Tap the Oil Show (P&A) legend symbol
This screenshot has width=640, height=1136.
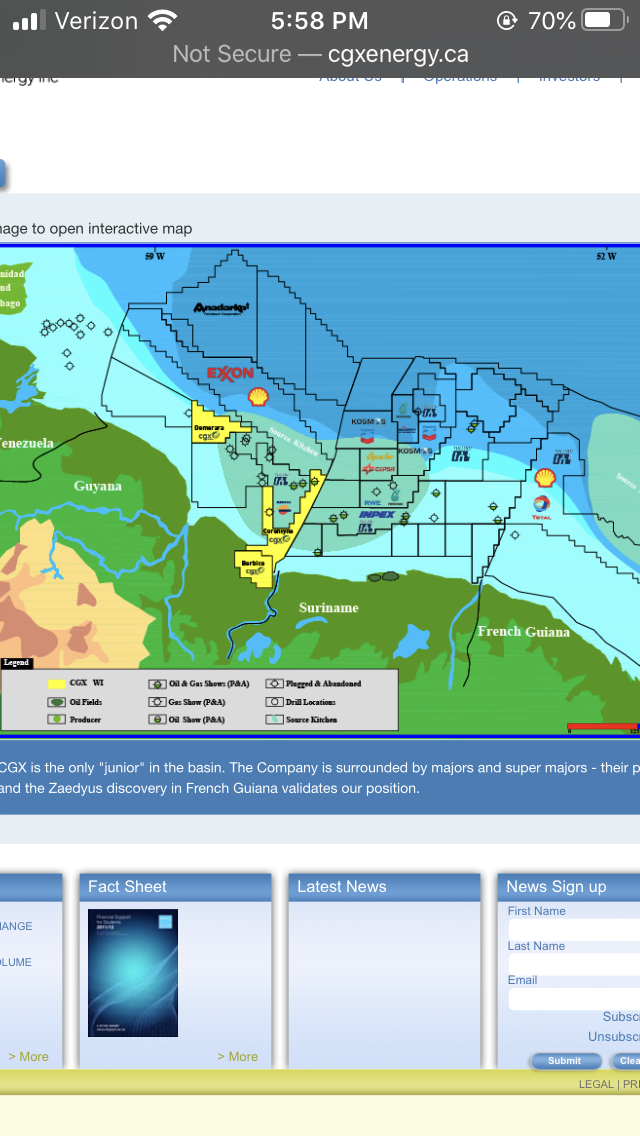click(157, 719)
